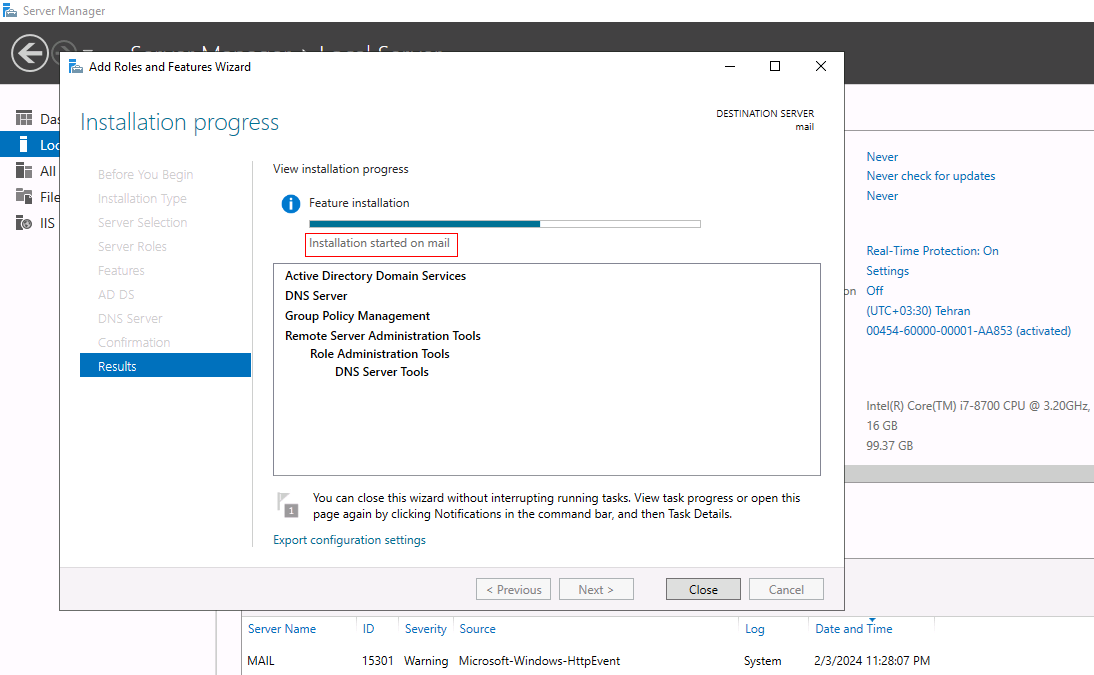Image resolution: width=1094 pixels, height=675 pixels.
Task: Sort events by Date and Time column
Action: coord(853,628)
